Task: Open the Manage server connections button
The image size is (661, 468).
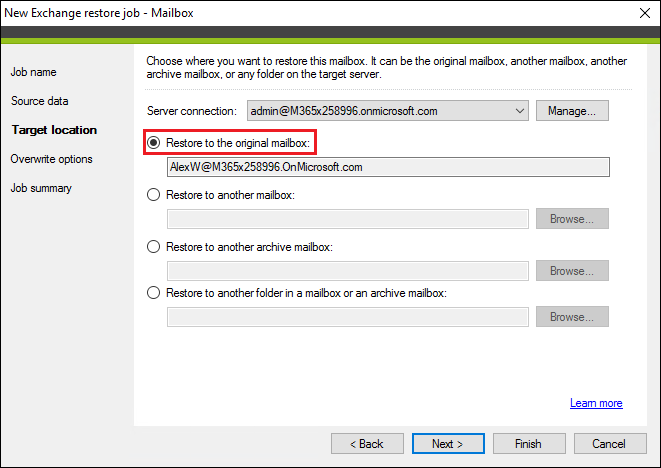Action: (x=572, y=111)
